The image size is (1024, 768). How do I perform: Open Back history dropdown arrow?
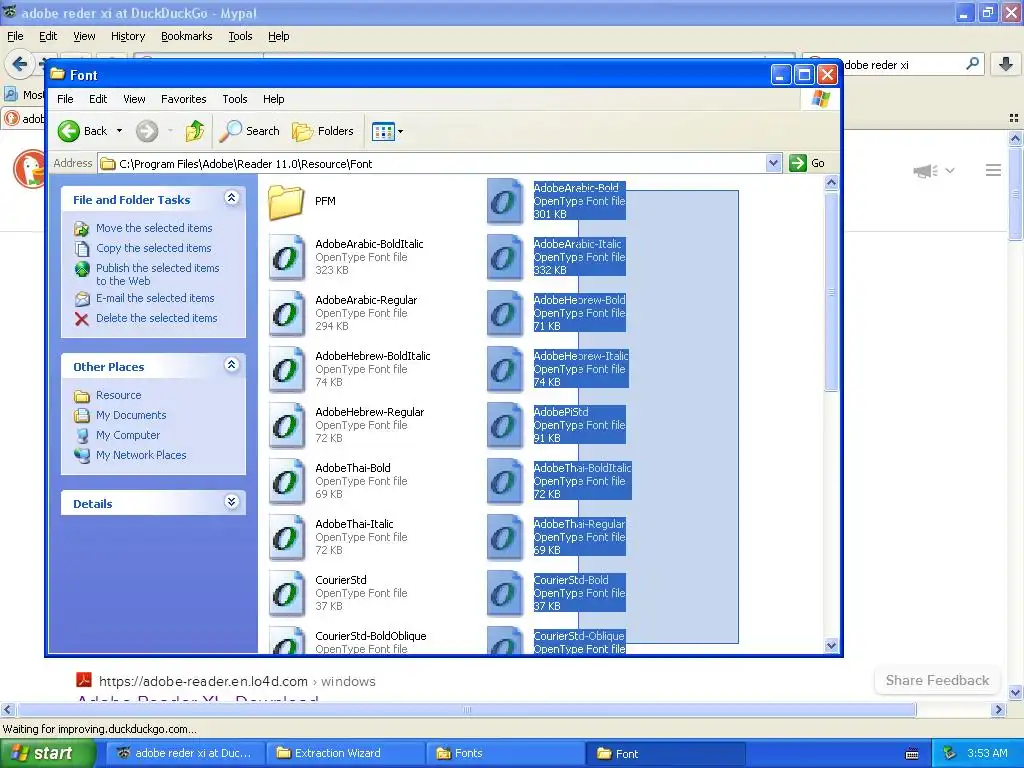pos(120,131)
